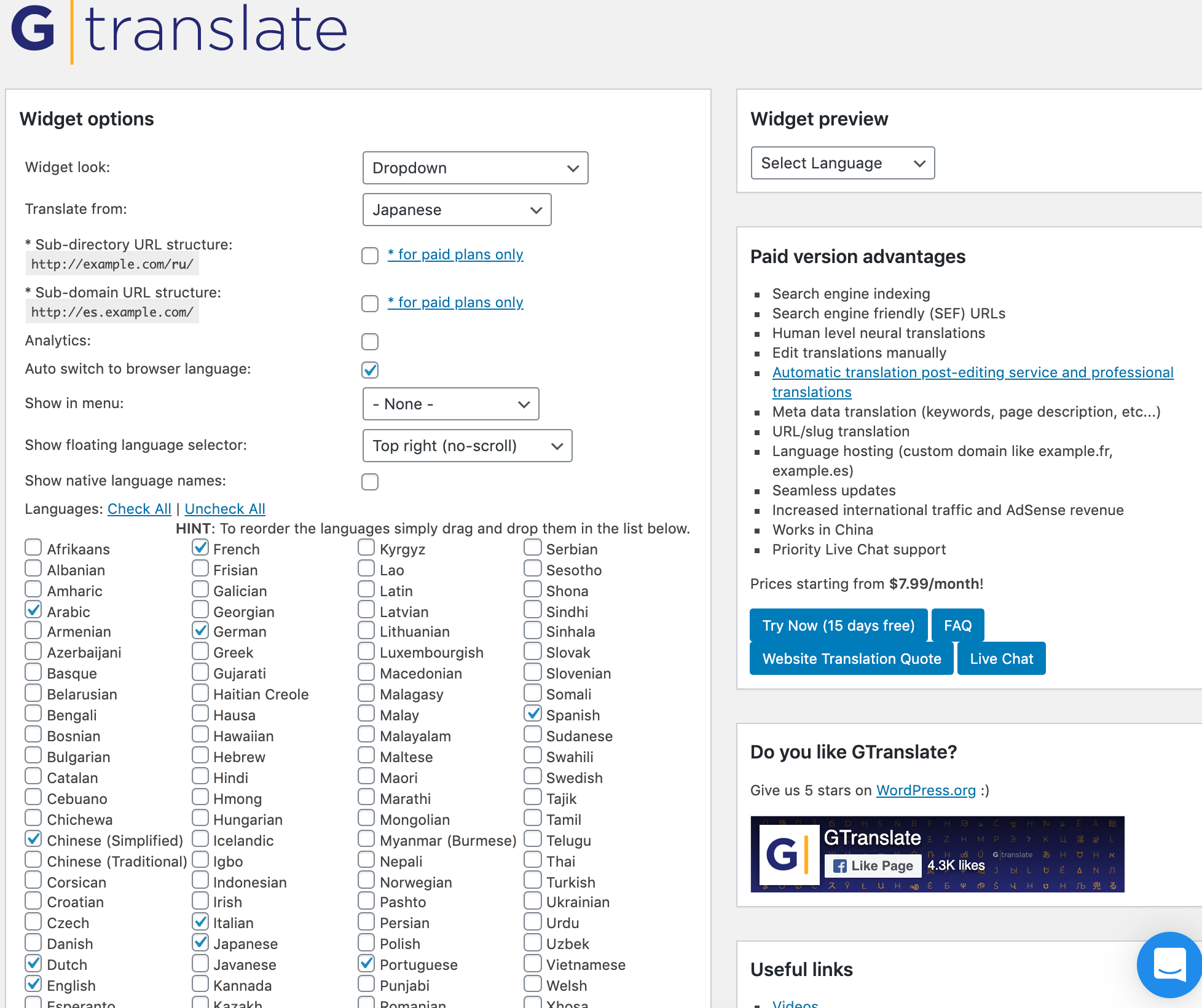Image resolution: width=1202 pixels, height=1008 pixels.
Task: Check the Hungarian language checkbox
Action: [x=200, y=817]
